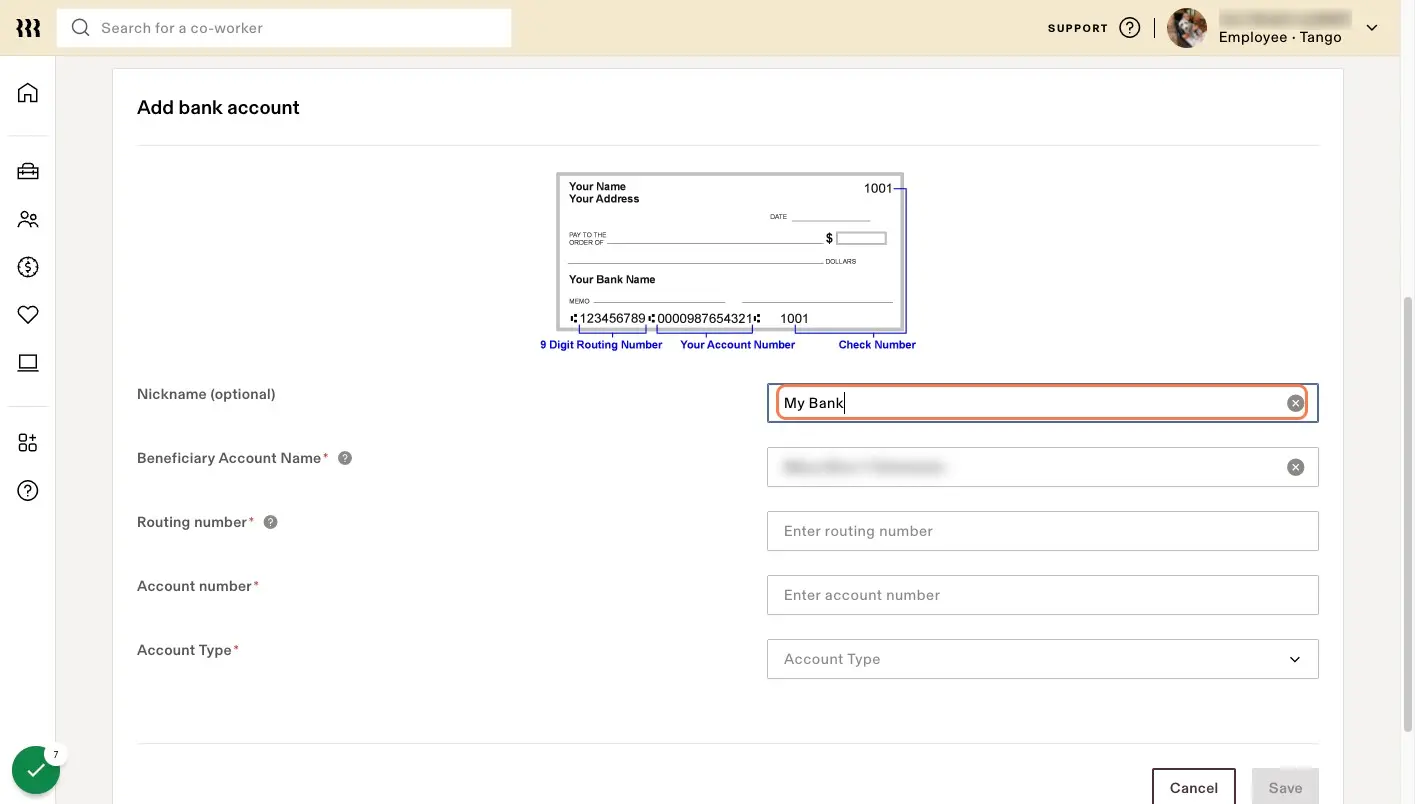This screenshot has height=804, width=1415.
Task: Click the Rippling logo icon
Action: tap(28, 28)
